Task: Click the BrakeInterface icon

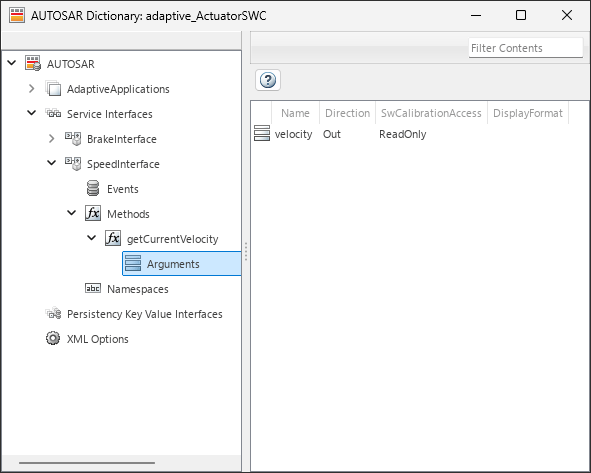Action: 73,138
